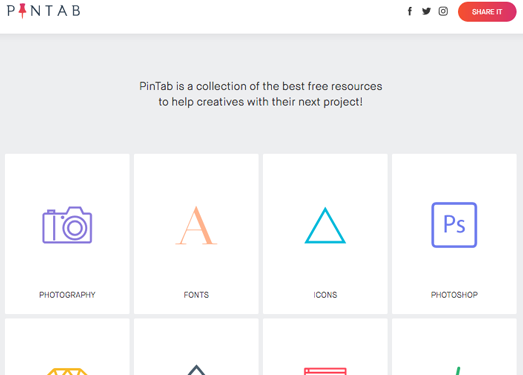This screenshot has height=375, width=523.
Task: Click the red browser window icon card
Action: pyautogui.click(x=325, y=347)
